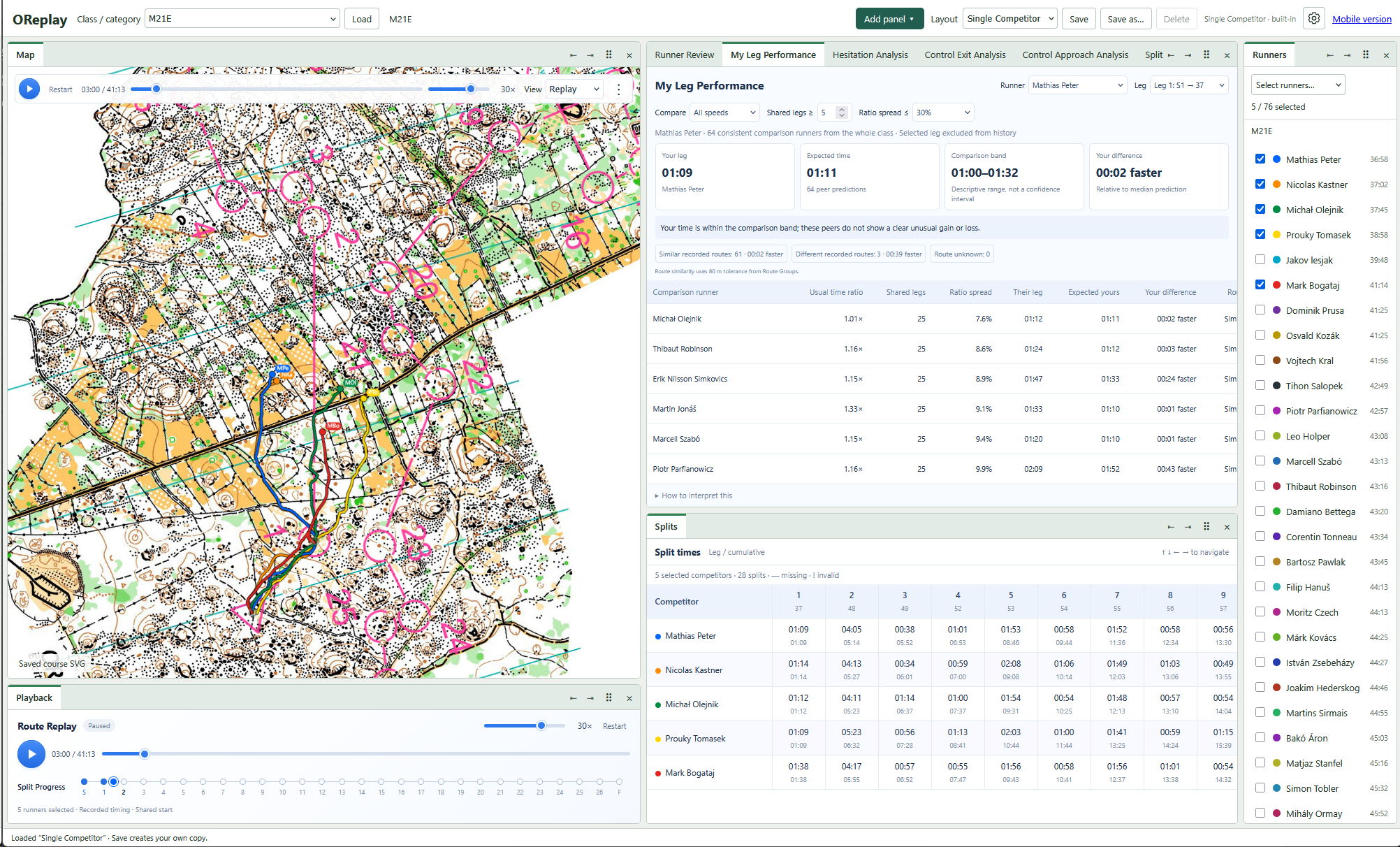This screenshot has height=847, width=1400.
Task: Grab the Map panel drag handle
Action: [609, 55]
